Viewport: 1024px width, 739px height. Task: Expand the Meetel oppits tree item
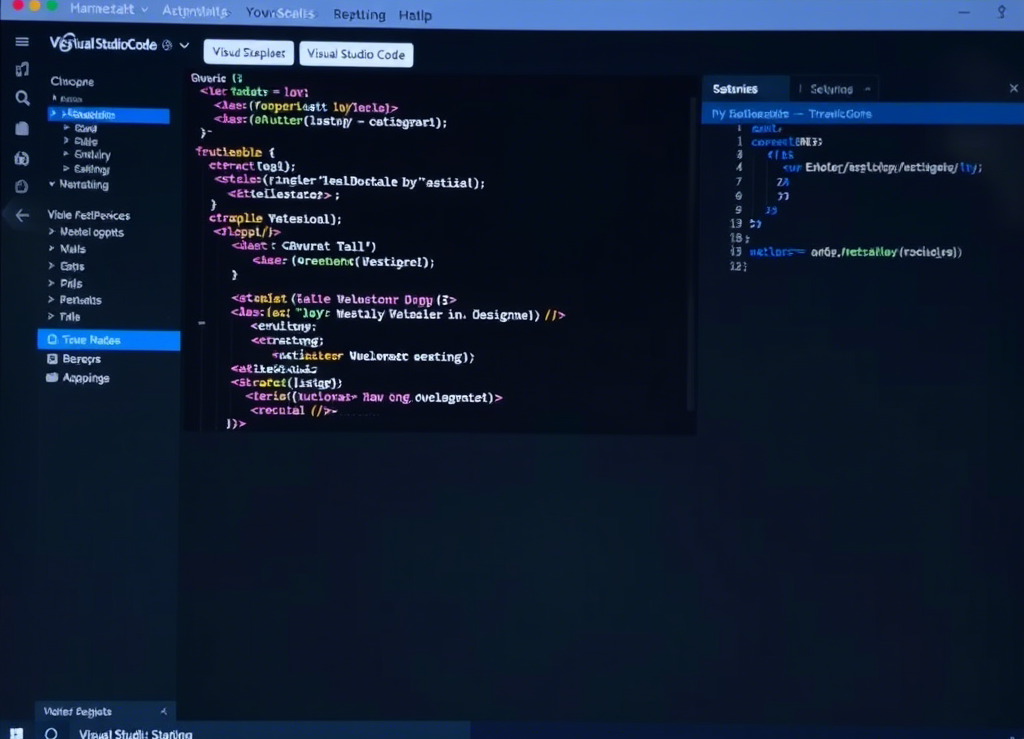[52, 232]
